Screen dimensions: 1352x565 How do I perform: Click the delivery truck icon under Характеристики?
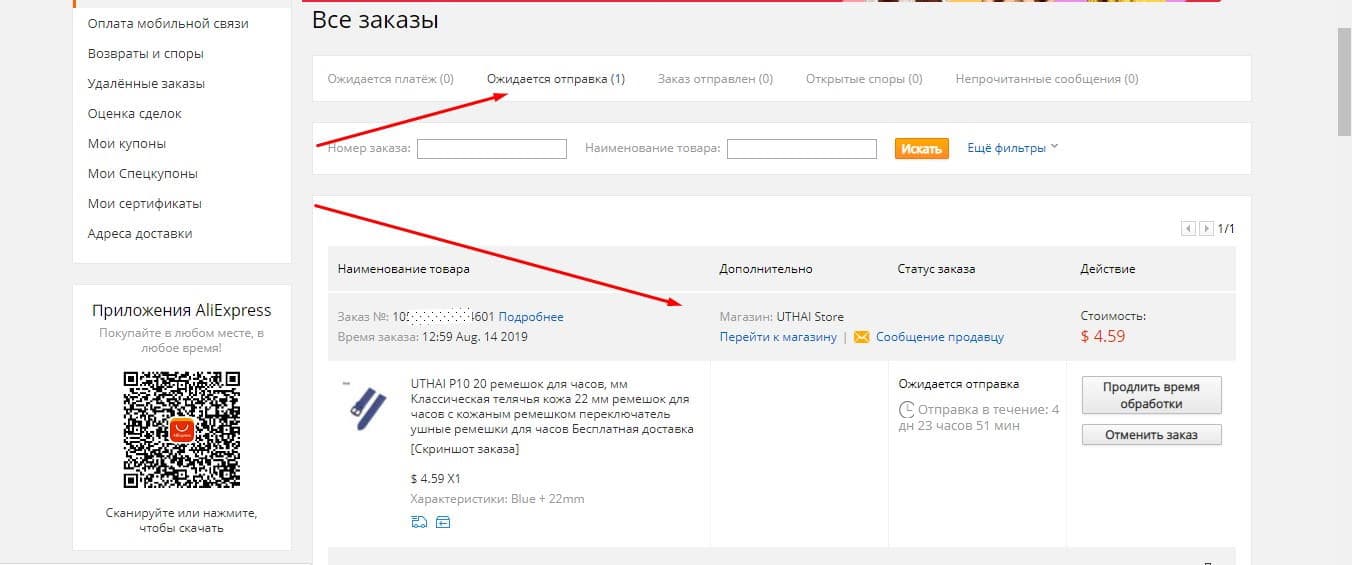[419, 522]
